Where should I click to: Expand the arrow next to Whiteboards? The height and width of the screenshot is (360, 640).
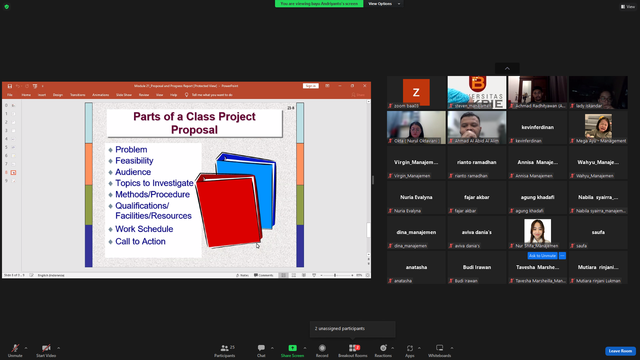pos(452,348)
